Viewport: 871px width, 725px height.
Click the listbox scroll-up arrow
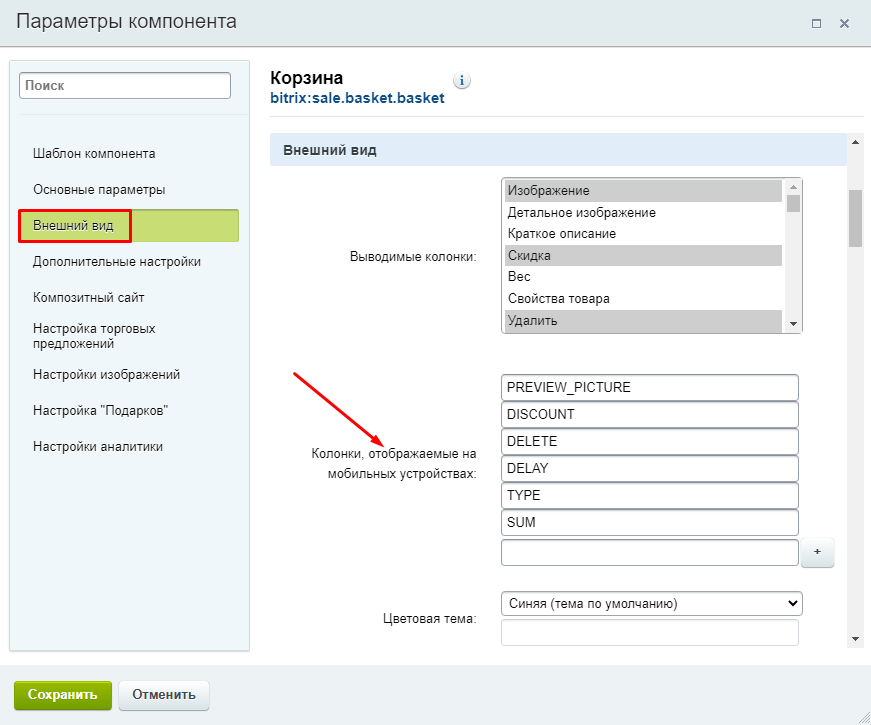click(x=793, y=187)
